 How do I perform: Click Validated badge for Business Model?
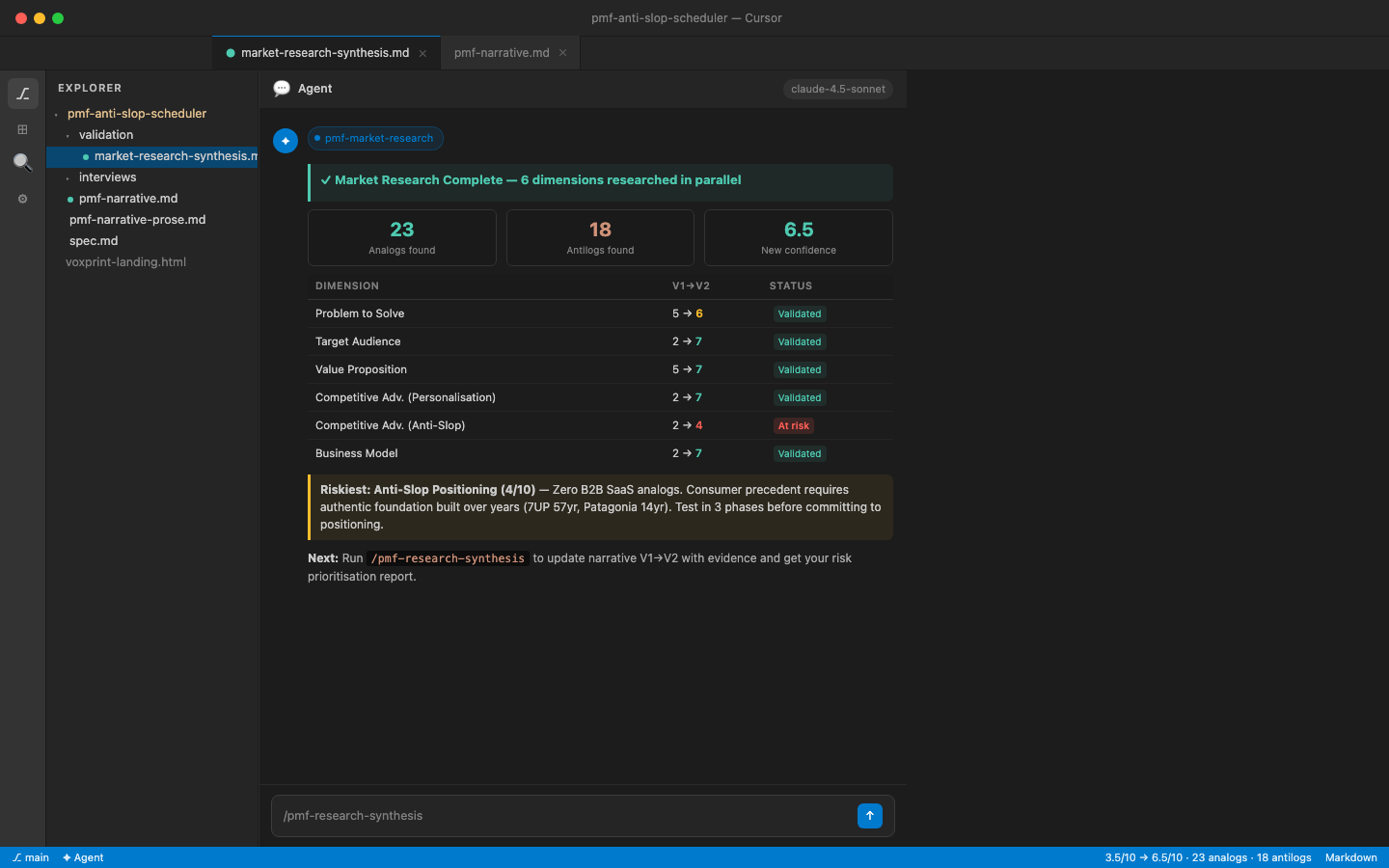pos(800,453)
